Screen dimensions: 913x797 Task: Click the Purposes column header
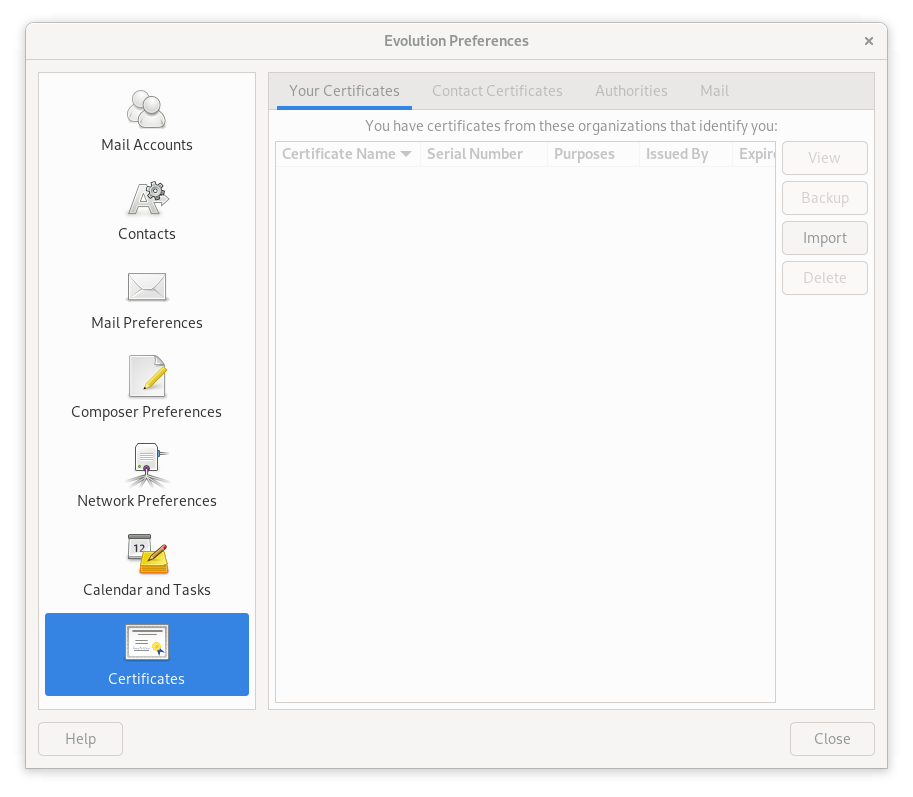point(586,154)
